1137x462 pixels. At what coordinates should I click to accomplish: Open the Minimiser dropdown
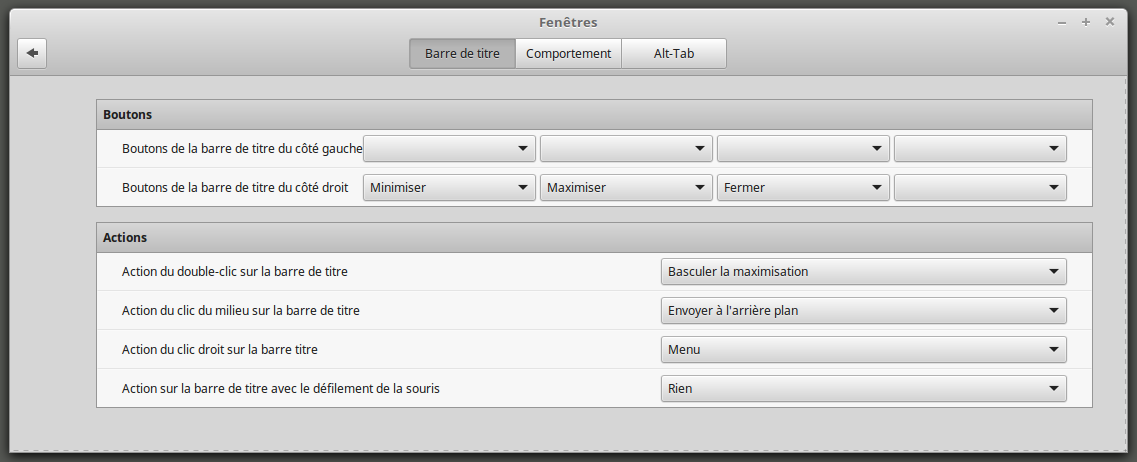click(x=449, y=188)
